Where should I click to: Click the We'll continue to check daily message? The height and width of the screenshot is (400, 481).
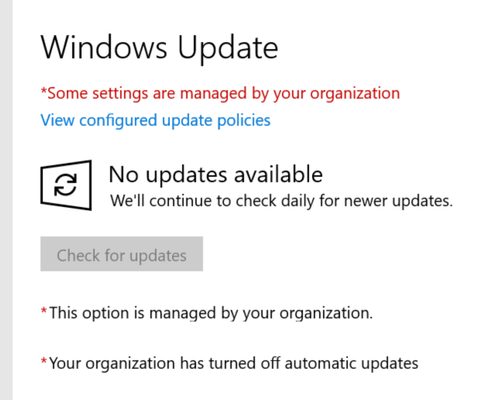(281, 201)
